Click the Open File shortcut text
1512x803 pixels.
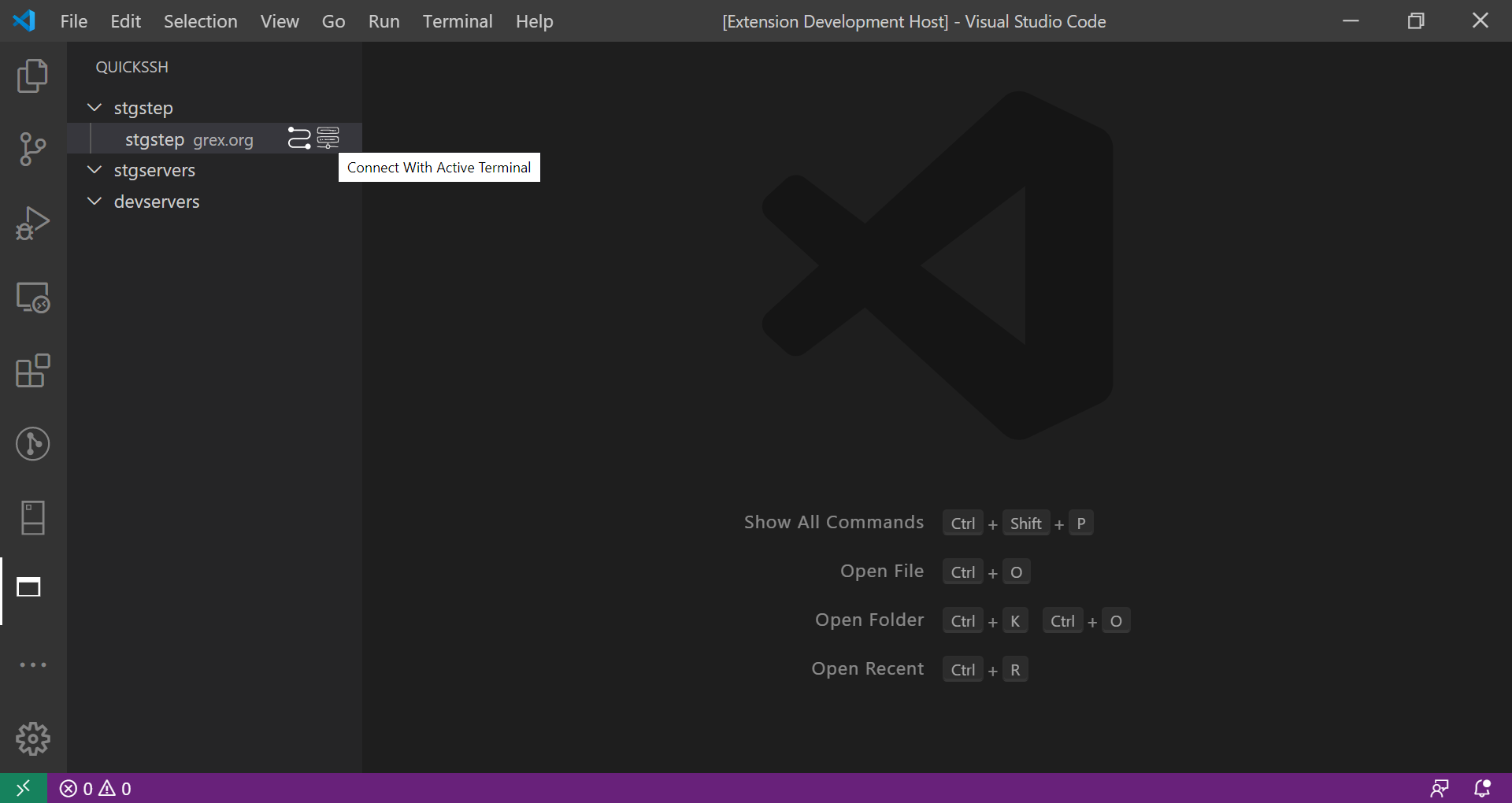tap(882, 571)
